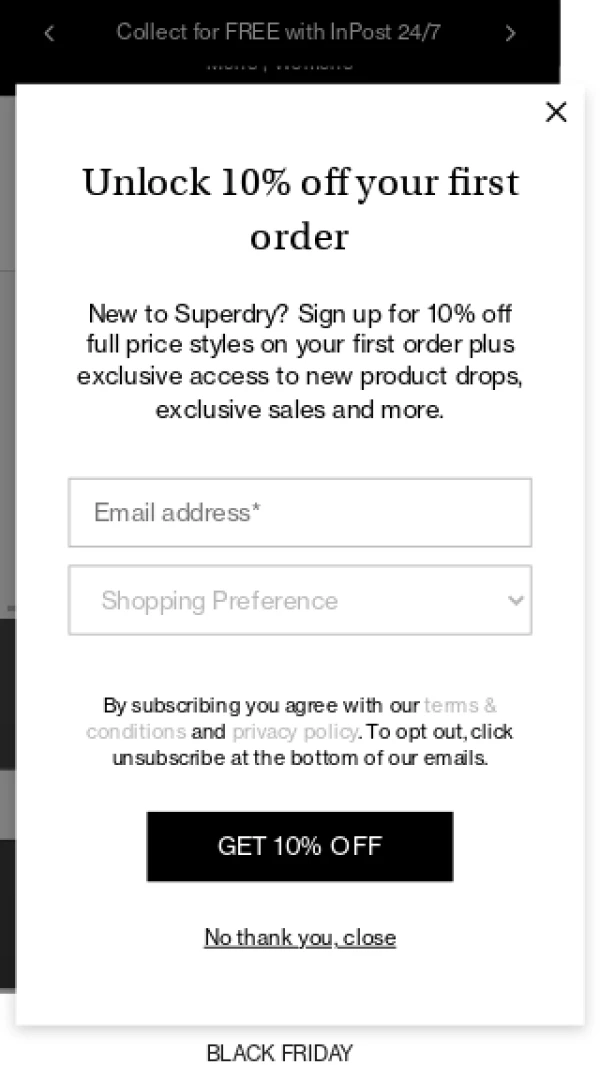
Task: Click the dimmed page area left of popup
Action: click(7, 400)
